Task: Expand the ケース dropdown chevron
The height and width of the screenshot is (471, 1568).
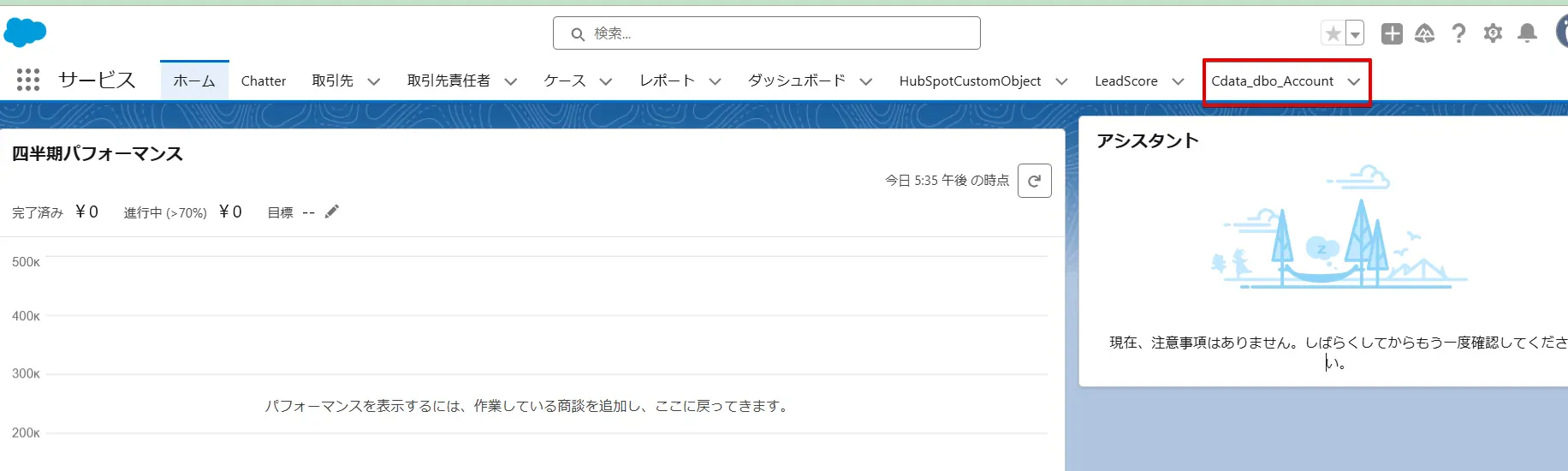Action: (x=606, y=81)
